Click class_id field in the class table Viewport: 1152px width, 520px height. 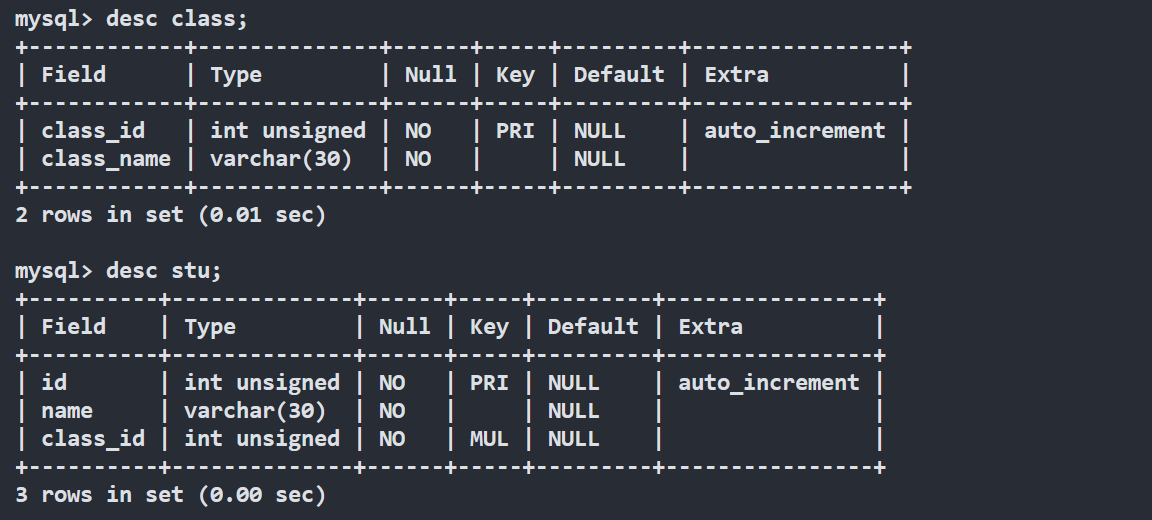tap(93, 131)
